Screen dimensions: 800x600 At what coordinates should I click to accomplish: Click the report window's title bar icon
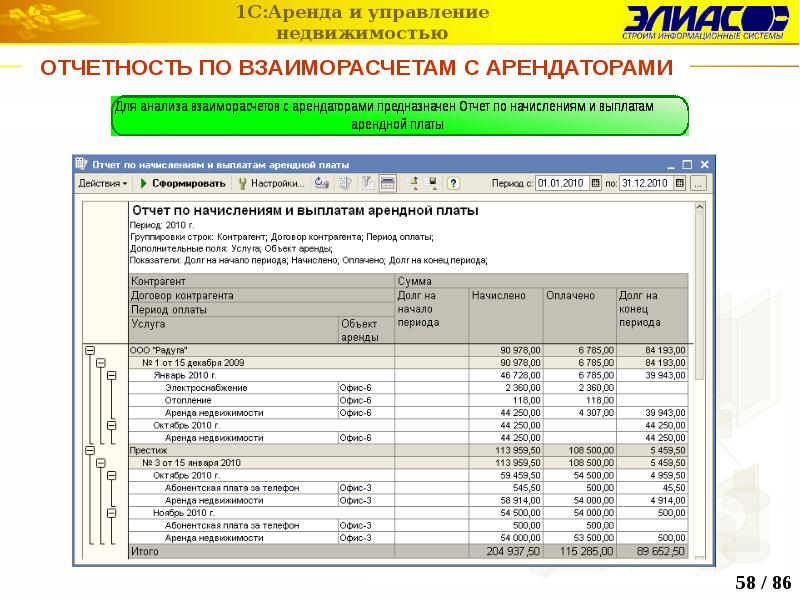coord(83,164)
